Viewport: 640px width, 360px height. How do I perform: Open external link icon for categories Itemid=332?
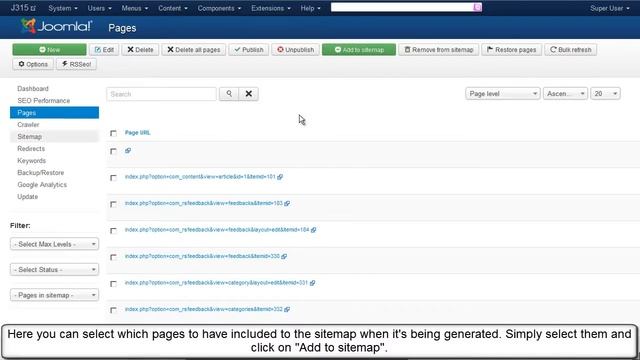click(x=287, y=309)
